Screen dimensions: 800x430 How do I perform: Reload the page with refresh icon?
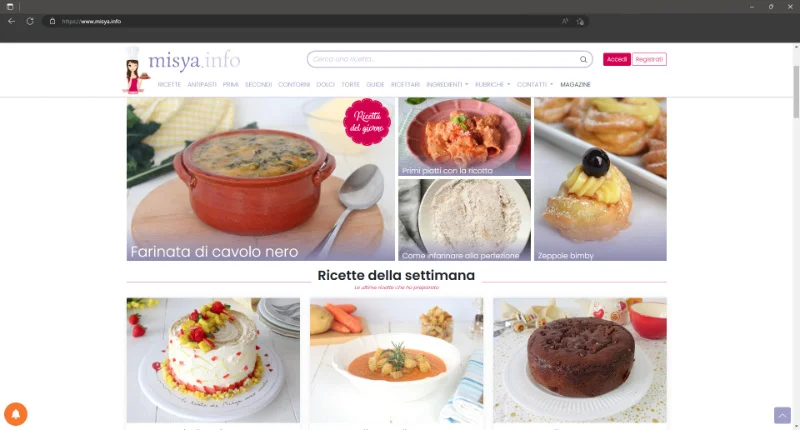click(x=30, y=21)
